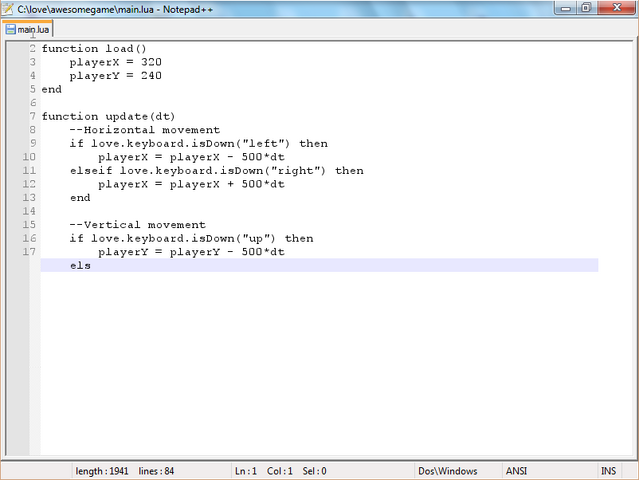This screenshot has height=480, width=639.
Task: Close the Notepad++ window
Action: tap(617, 8)
